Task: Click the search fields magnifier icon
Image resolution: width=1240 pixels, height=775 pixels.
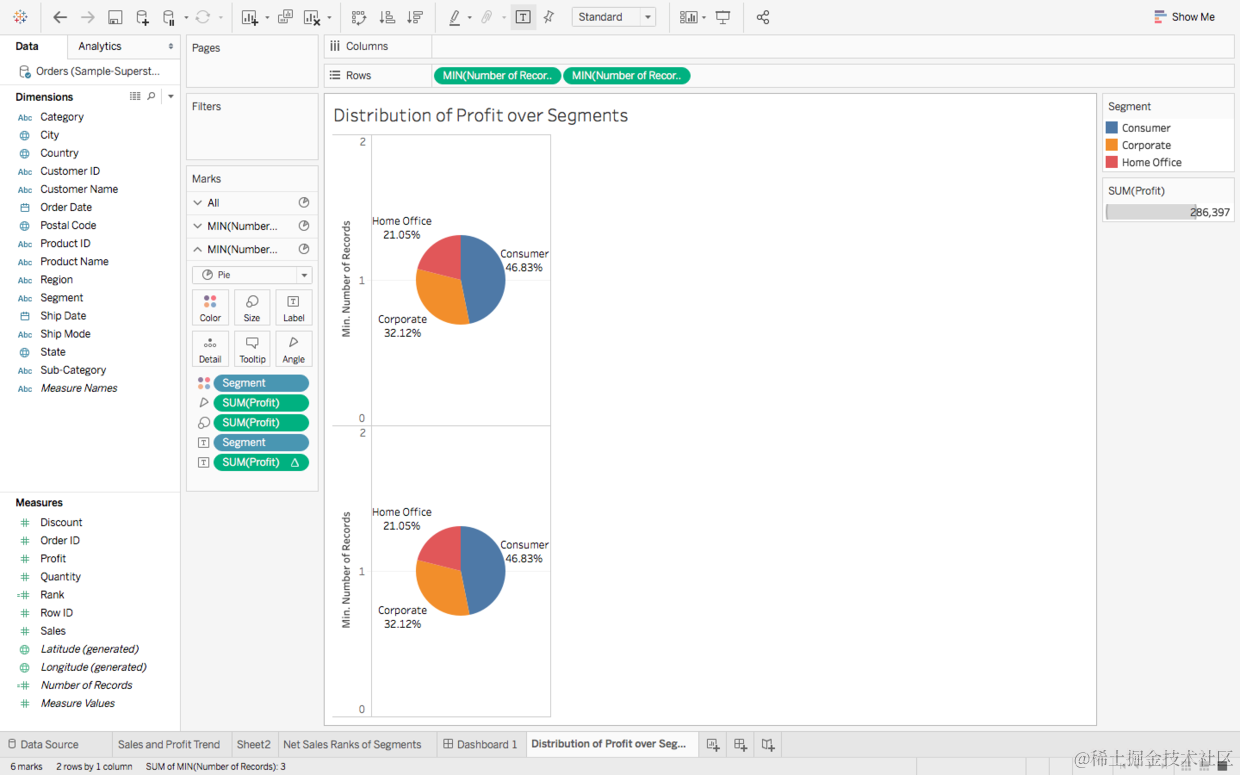Action: tap(152, 96)
